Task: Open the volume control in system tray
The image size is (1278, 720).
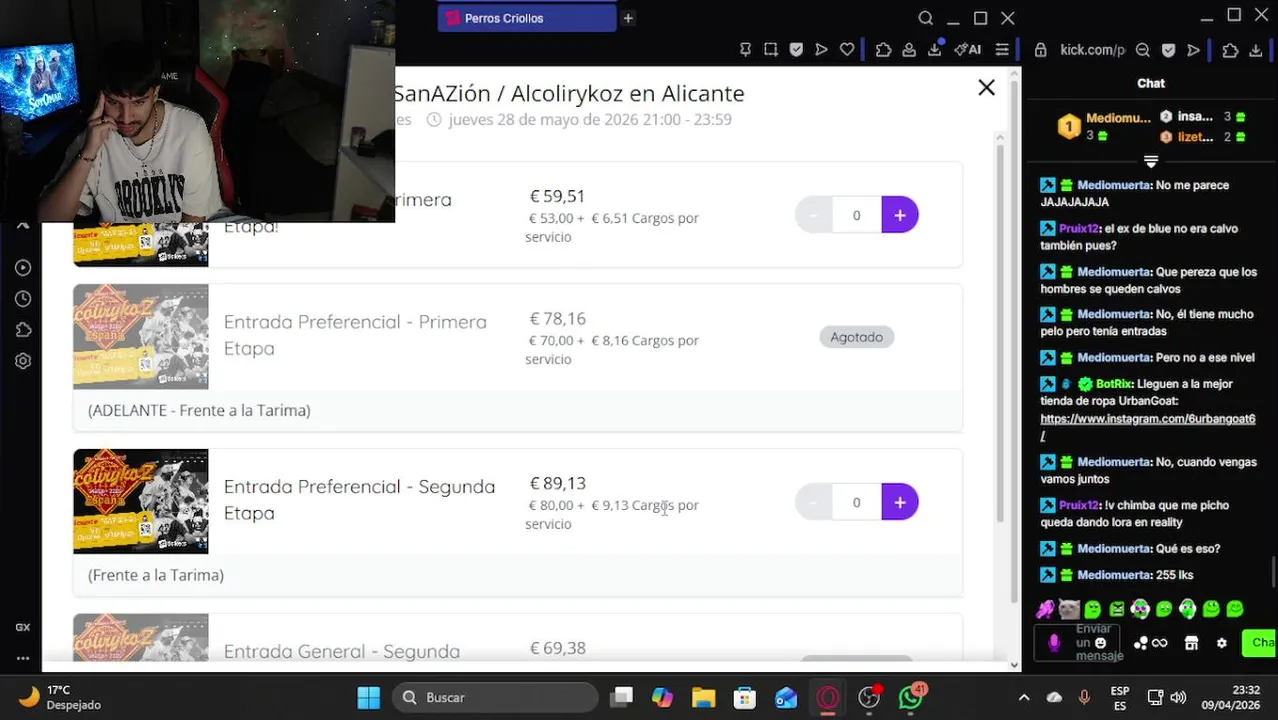Action: pyautogui.click(x=1178, y=697)
